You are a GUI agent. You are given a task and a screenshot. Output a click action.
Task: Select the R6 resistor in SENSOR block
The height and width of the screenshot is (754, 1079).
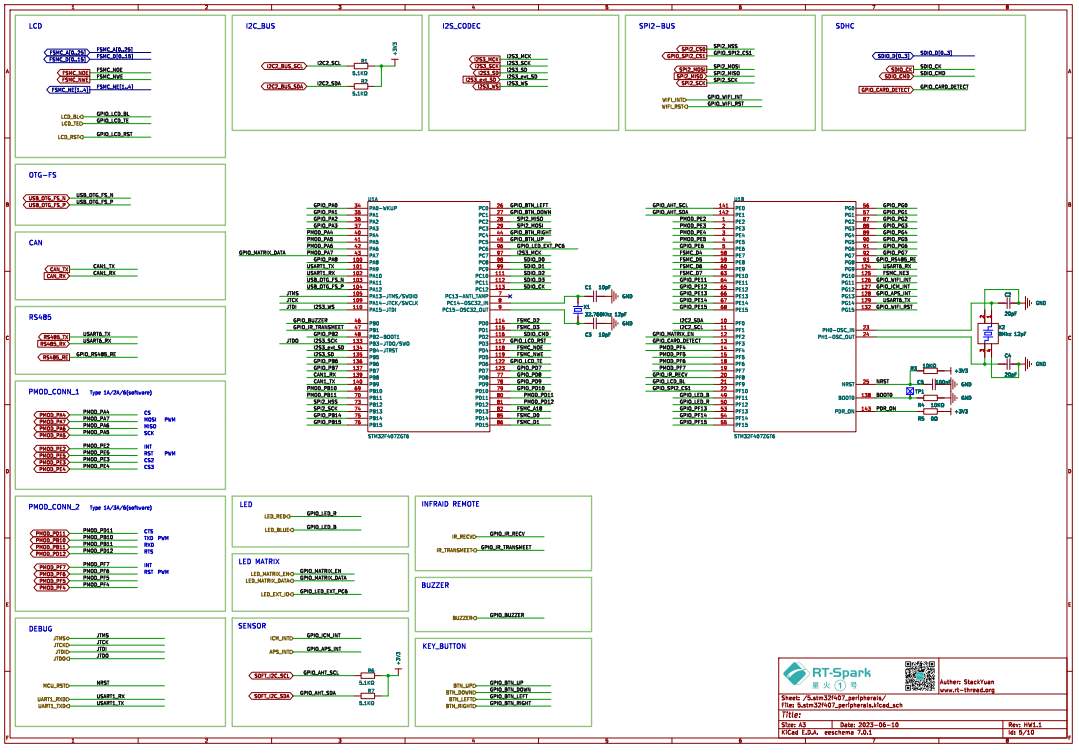point(371,675)
